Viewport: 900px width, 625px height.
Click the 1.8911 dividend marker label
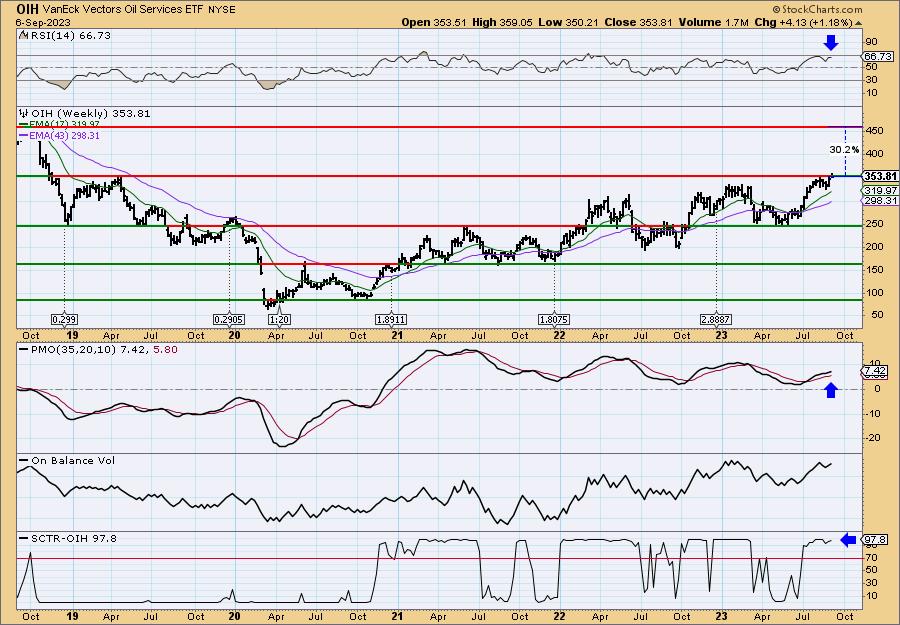point(391,319)
